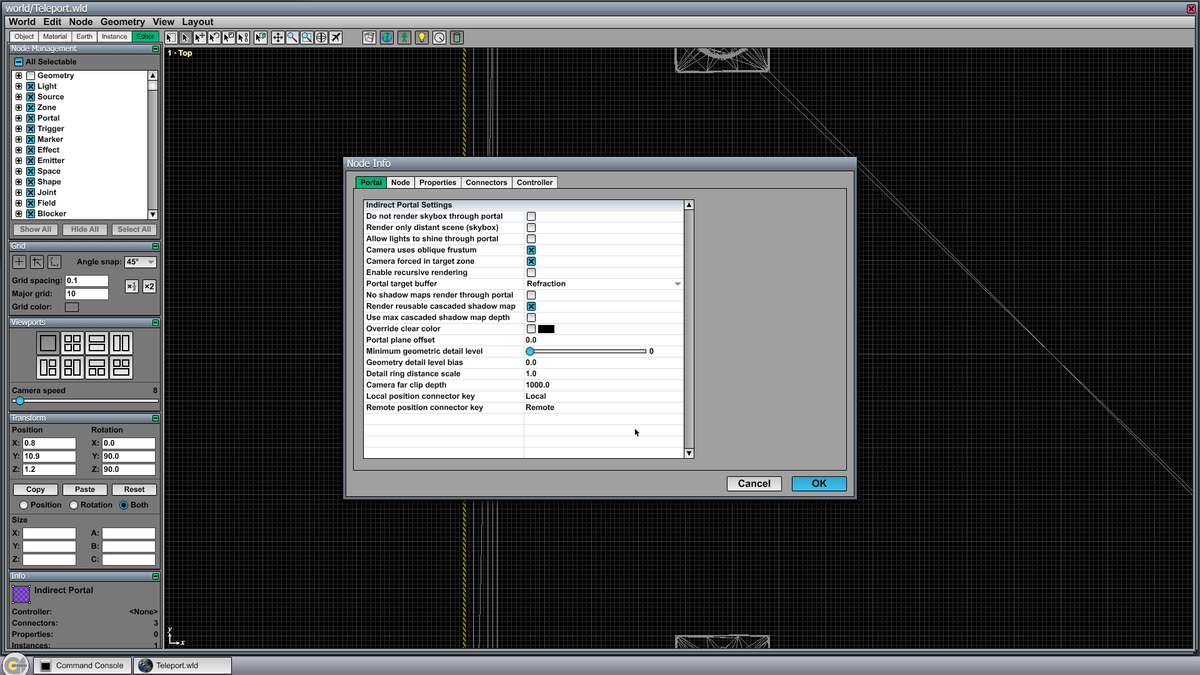The image size is (1200, 675).
Task: Select the Rotation radio button in Transform
Action: tap(71, 505)
